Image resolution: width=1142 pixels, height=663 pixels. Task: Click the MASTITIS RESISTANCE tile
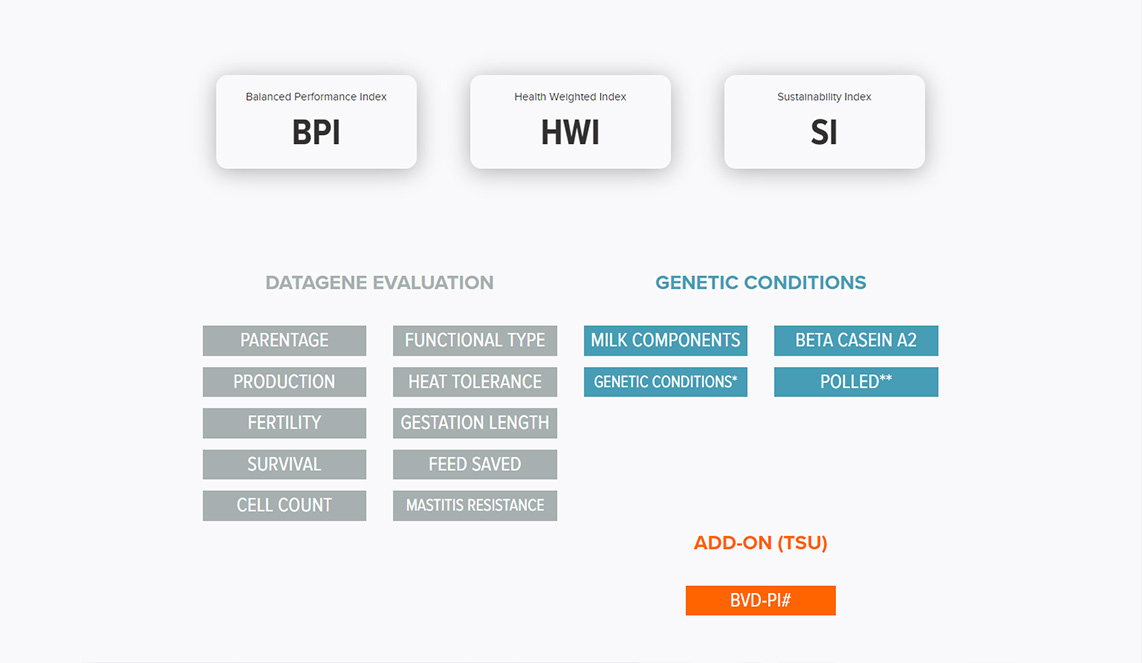(x=475, y=505)
